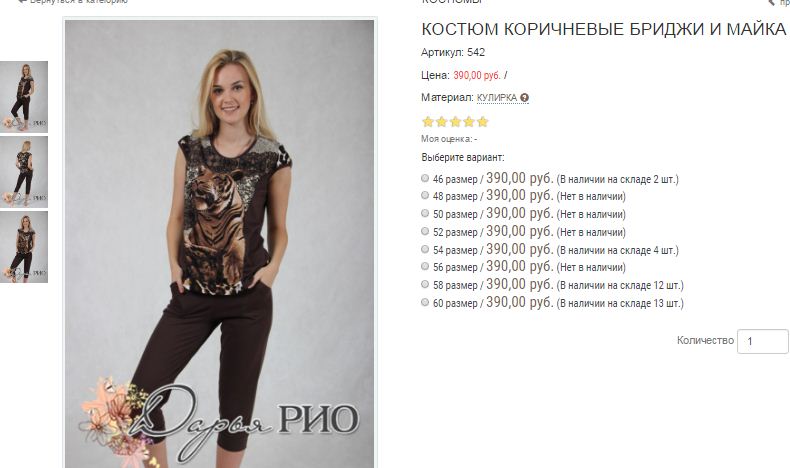The width and height of the screenshot is (790, 468).
Task: Rate product with the fifth star
Action: coord(482,121)
